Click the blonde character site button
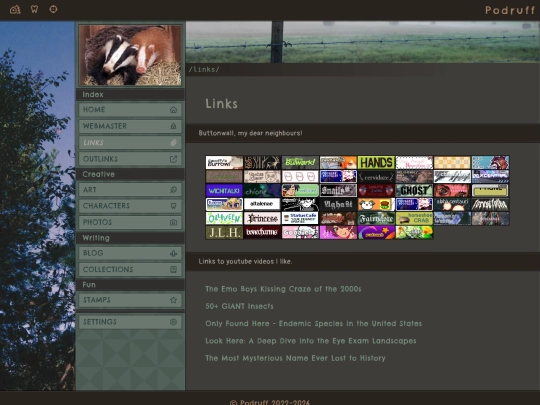 pyautogui.click(x=224, y=204)
